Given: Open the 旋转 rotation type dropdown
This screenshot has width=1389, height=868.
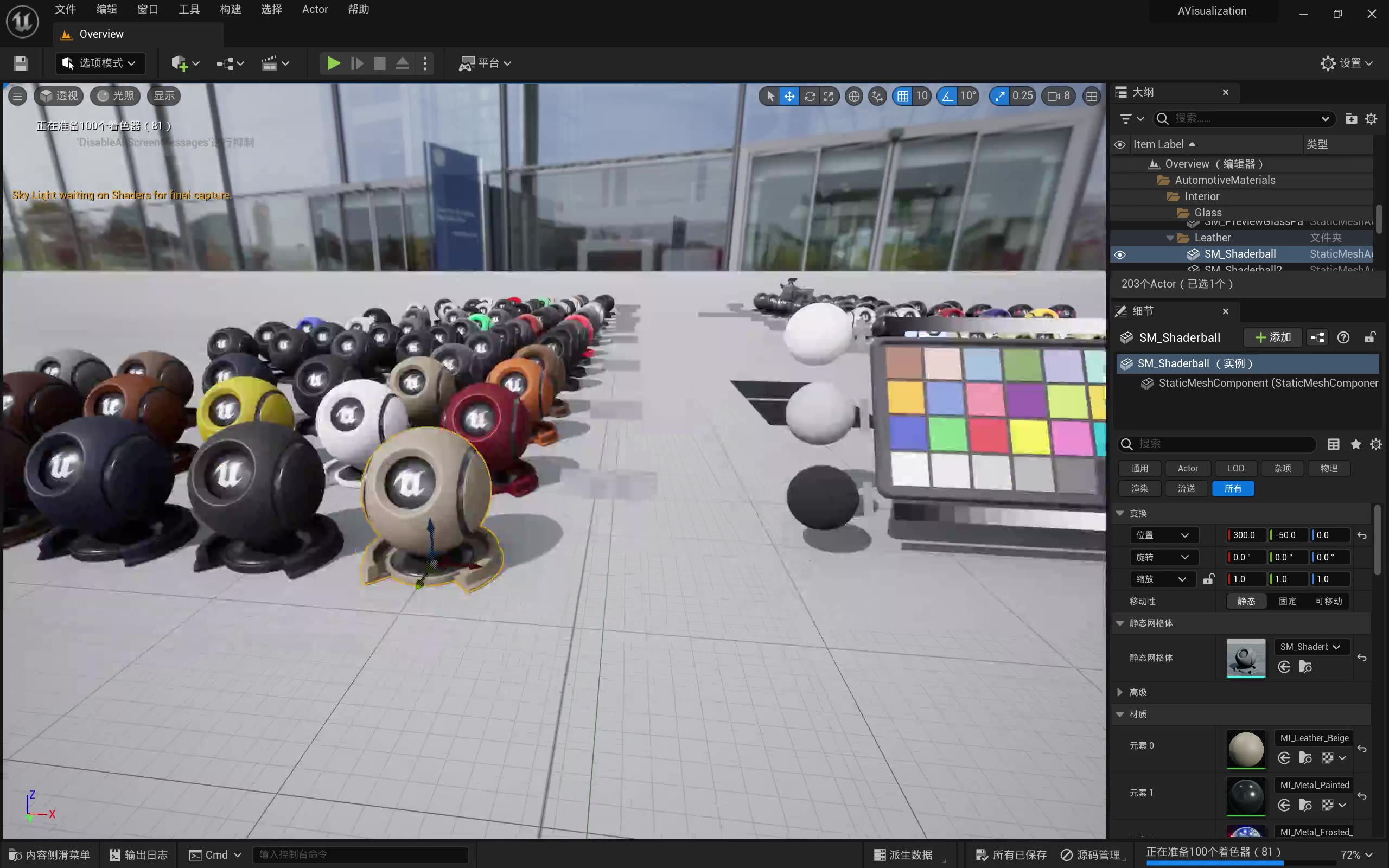Looking at the screenshot, I should (1163, 558).
